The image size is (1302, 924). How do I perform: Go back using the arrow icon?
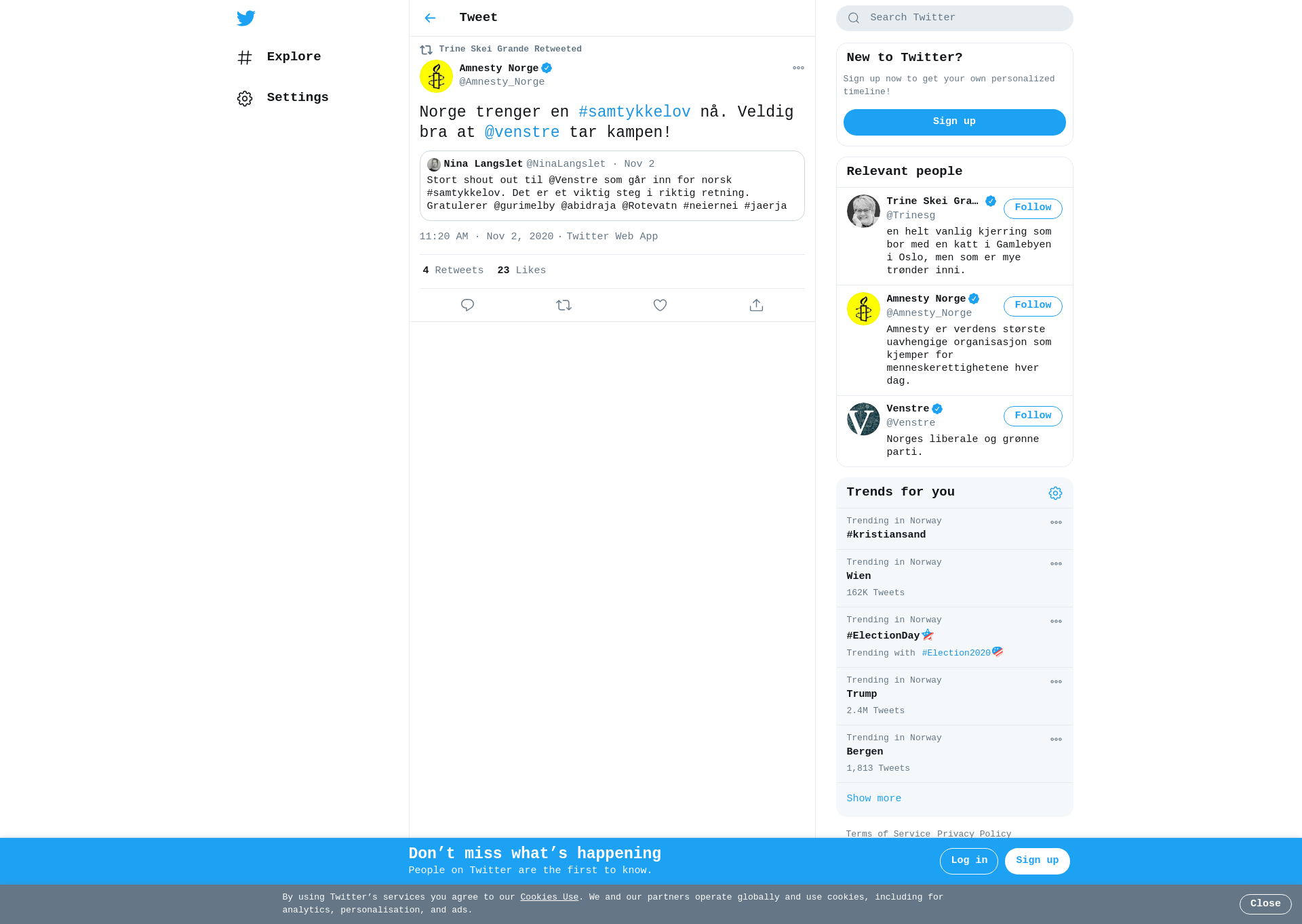430,18
